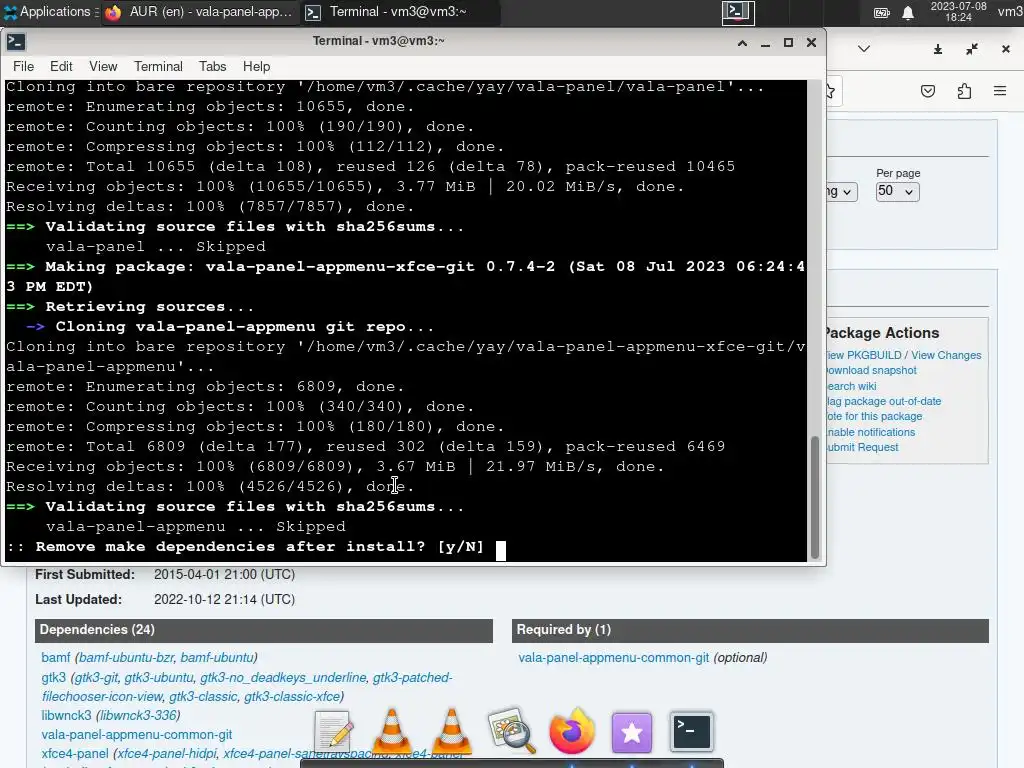Open the Per page 50 dropdown
The height and width of the screenshot is (768, 1024).
click(897, 191)
